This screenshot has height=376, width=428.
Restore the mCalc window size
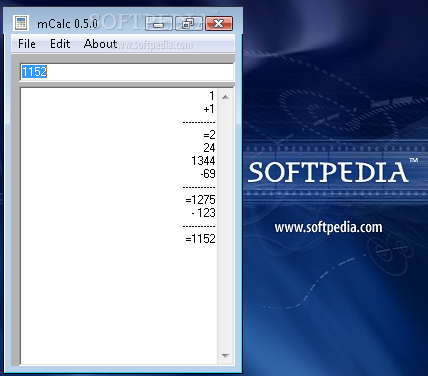pos(188,24)
